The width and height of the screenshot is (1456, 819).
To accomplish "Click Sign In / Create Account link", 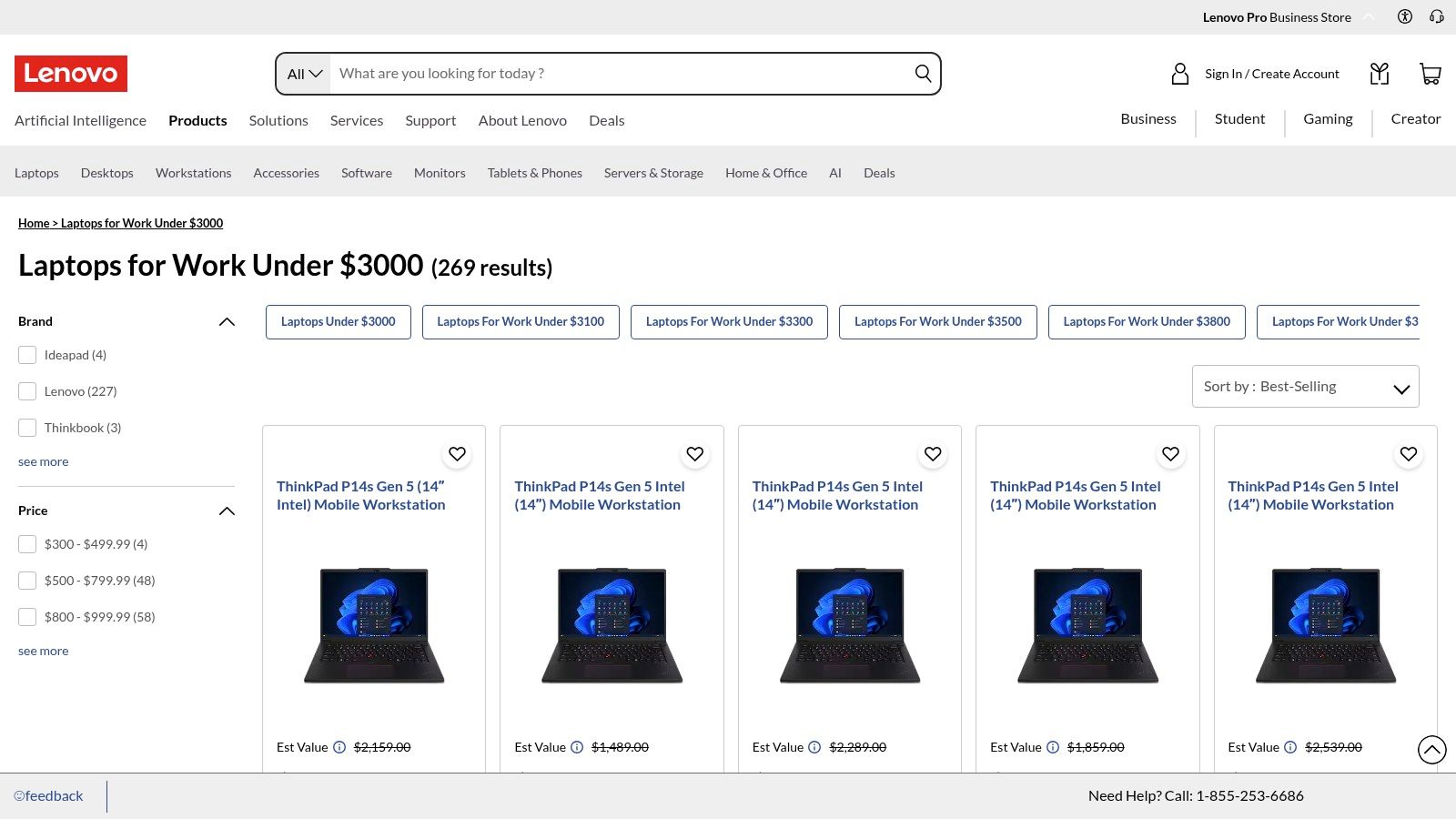I will [x=1271, y=74].
